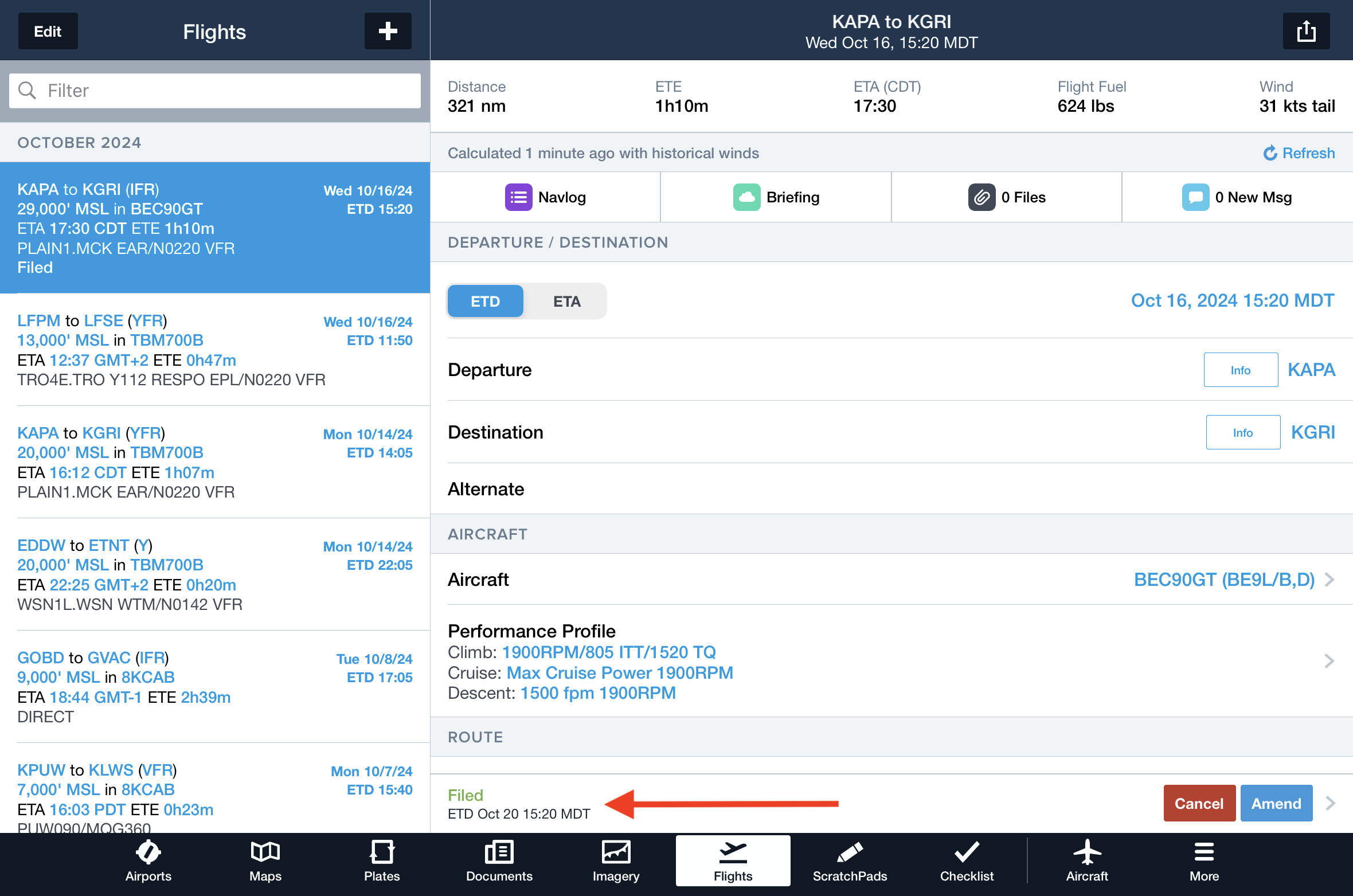Viewport: 1353px width, 896px height.
Task: Open Airports from bottom bar
Action: pos(148,860)
